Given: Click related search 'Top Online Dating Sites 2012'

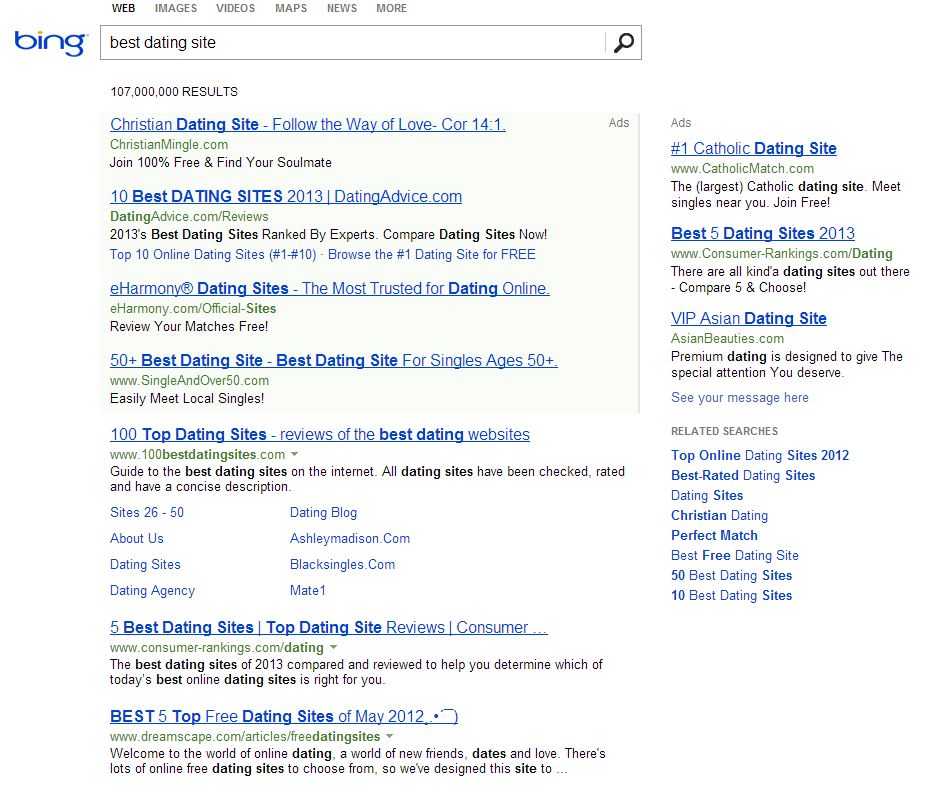Looking at the screenshot, I should click(x=760, y=455).
